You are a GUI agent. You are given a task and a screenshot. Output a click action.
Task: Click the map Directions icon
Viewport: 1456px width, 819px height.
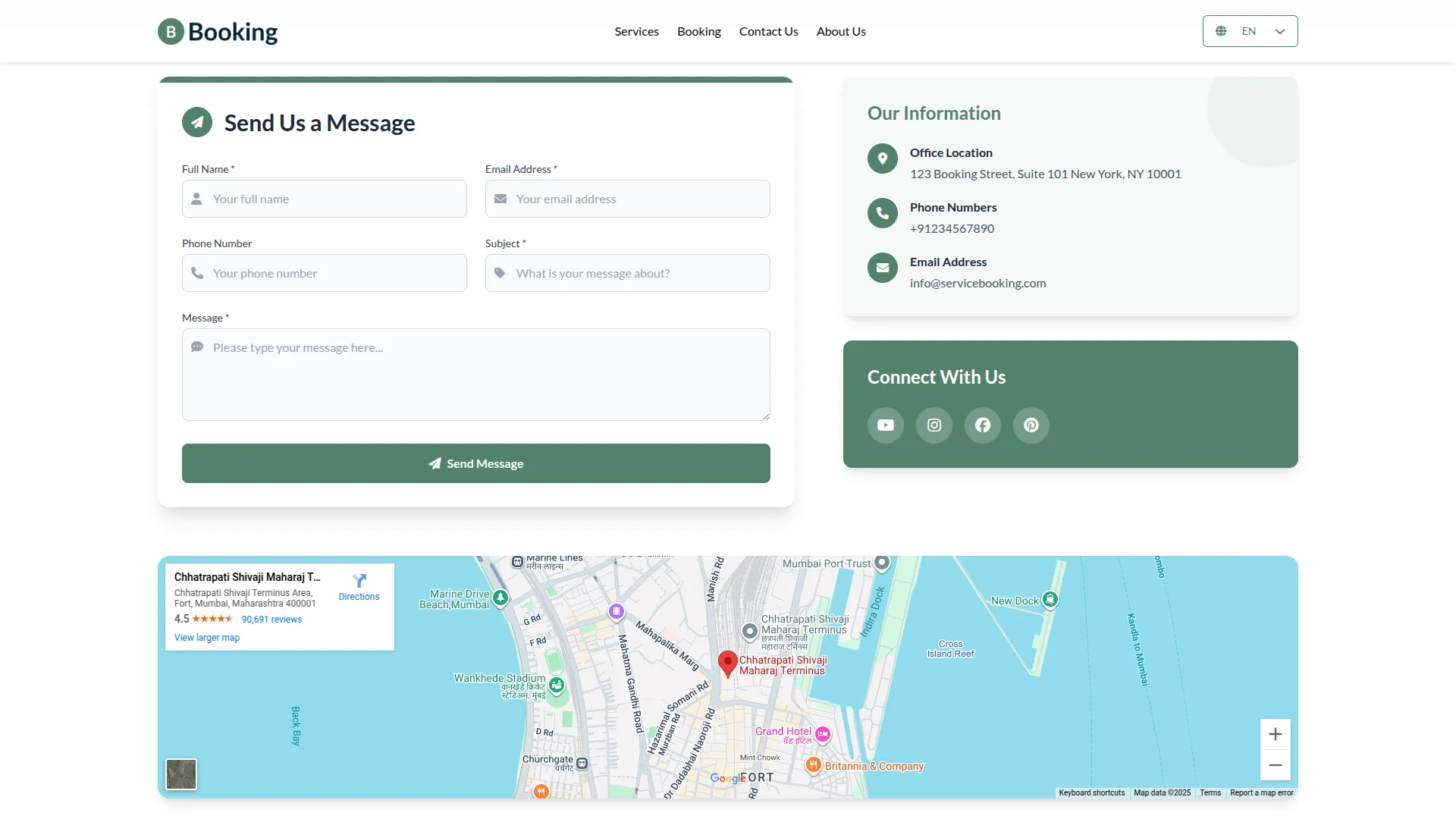(x=359, y=582)
